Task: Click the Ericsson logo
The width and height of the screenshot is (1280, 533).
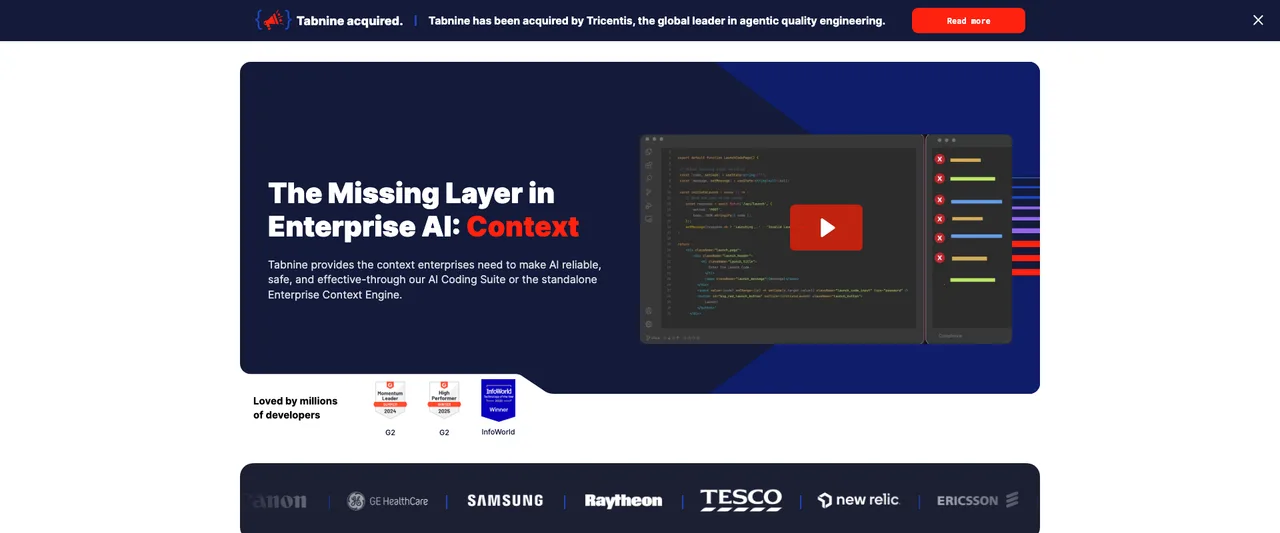Action: coord(977,500)
